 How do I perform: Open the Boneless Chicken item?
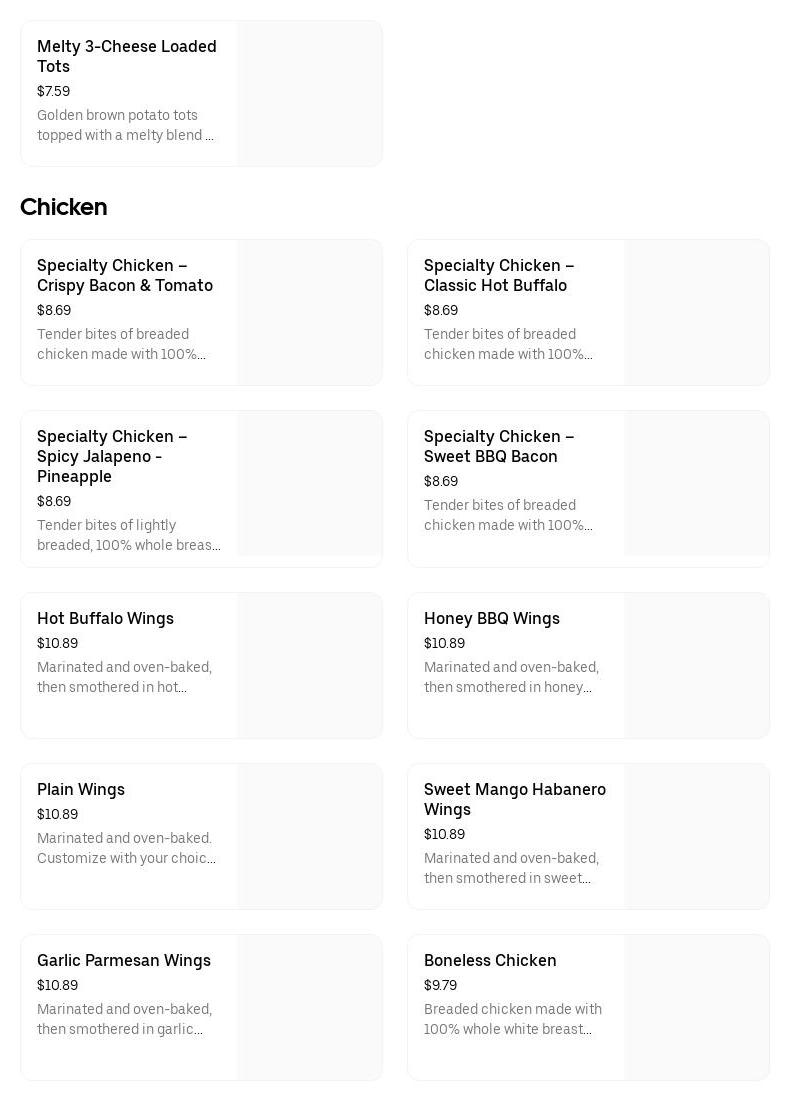click(490, 961)
